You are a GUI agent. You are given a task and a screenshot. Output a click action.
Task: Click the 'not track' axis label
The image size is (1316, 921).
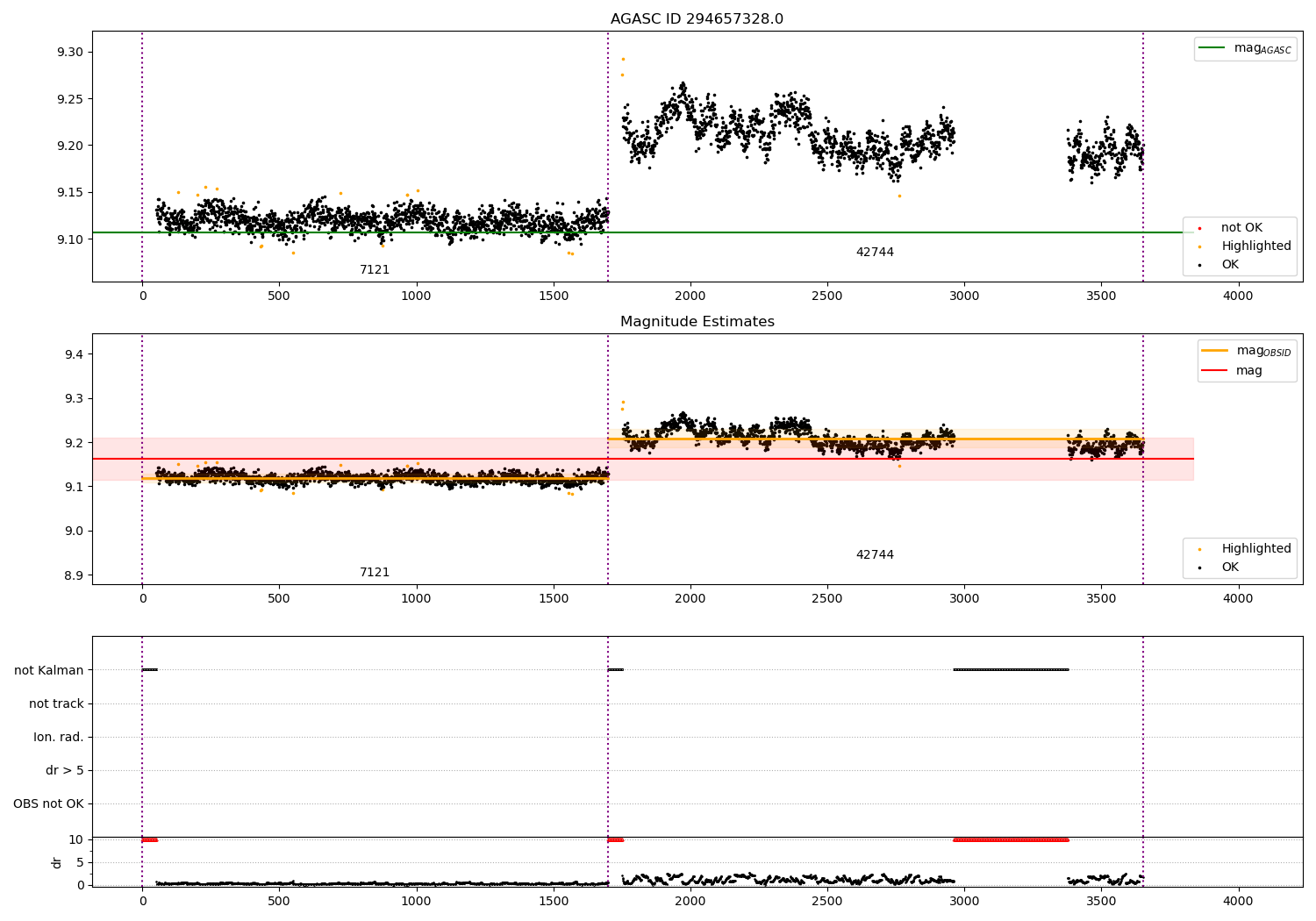click(x=56, y=703)
